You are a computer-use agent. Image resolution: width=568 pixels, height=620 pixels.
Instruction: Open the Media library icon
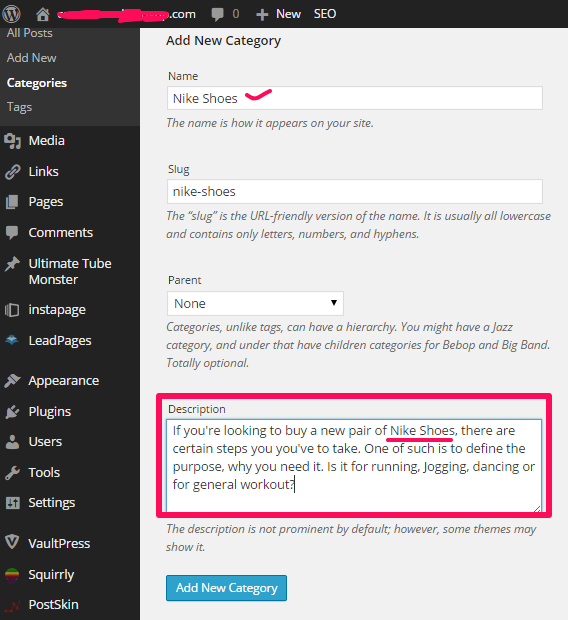pos(12,141)
